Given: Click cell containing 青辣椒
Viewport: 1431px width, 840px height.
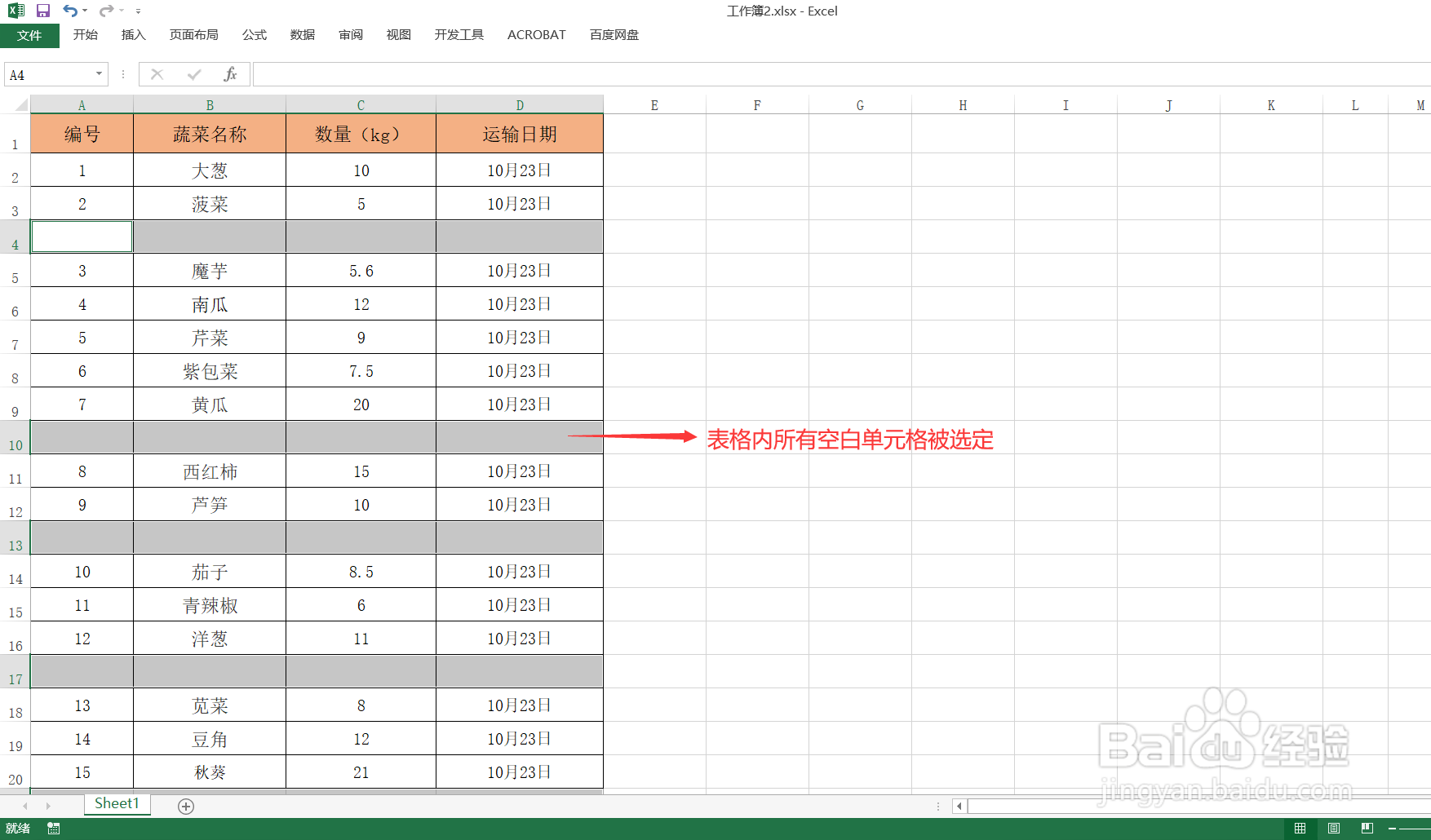Looking at the screenshot, I should pyautogui.click(x=210, y=605).
